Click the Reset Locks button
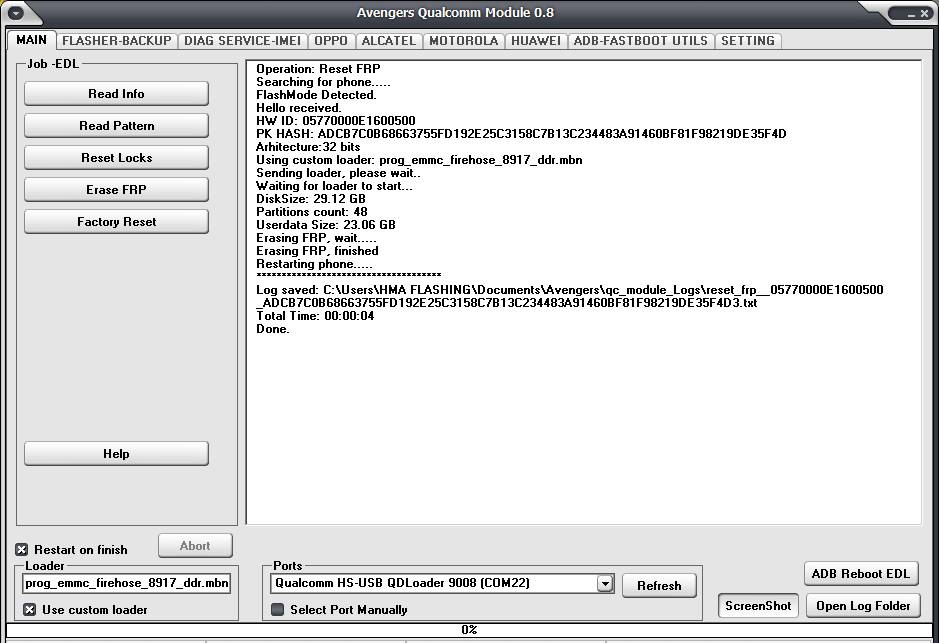Image resolution: width=939 pixels, height=643 pixels. click(116, 158)
